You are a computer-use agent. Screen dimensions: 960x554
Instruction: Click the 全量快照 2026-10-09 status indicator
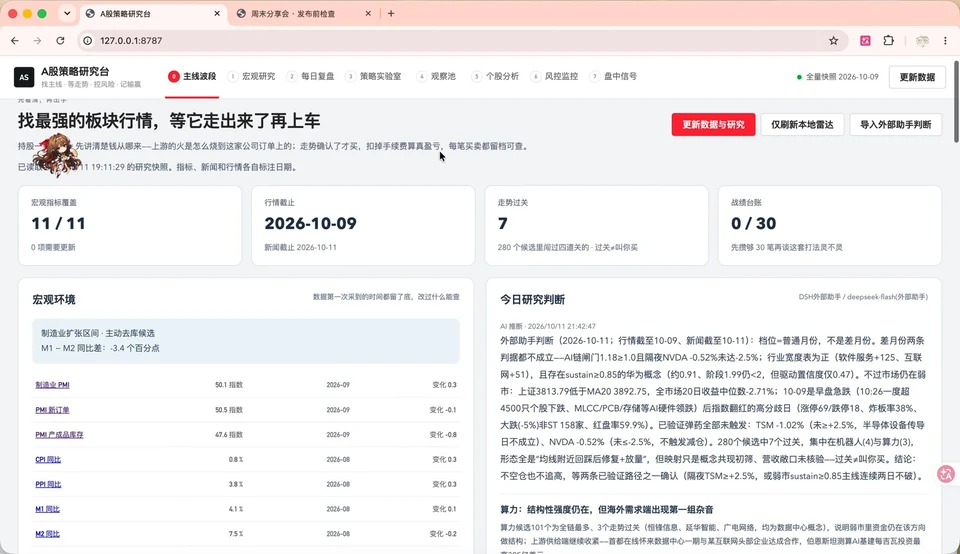pyautogui.click(x=838, y=77)
